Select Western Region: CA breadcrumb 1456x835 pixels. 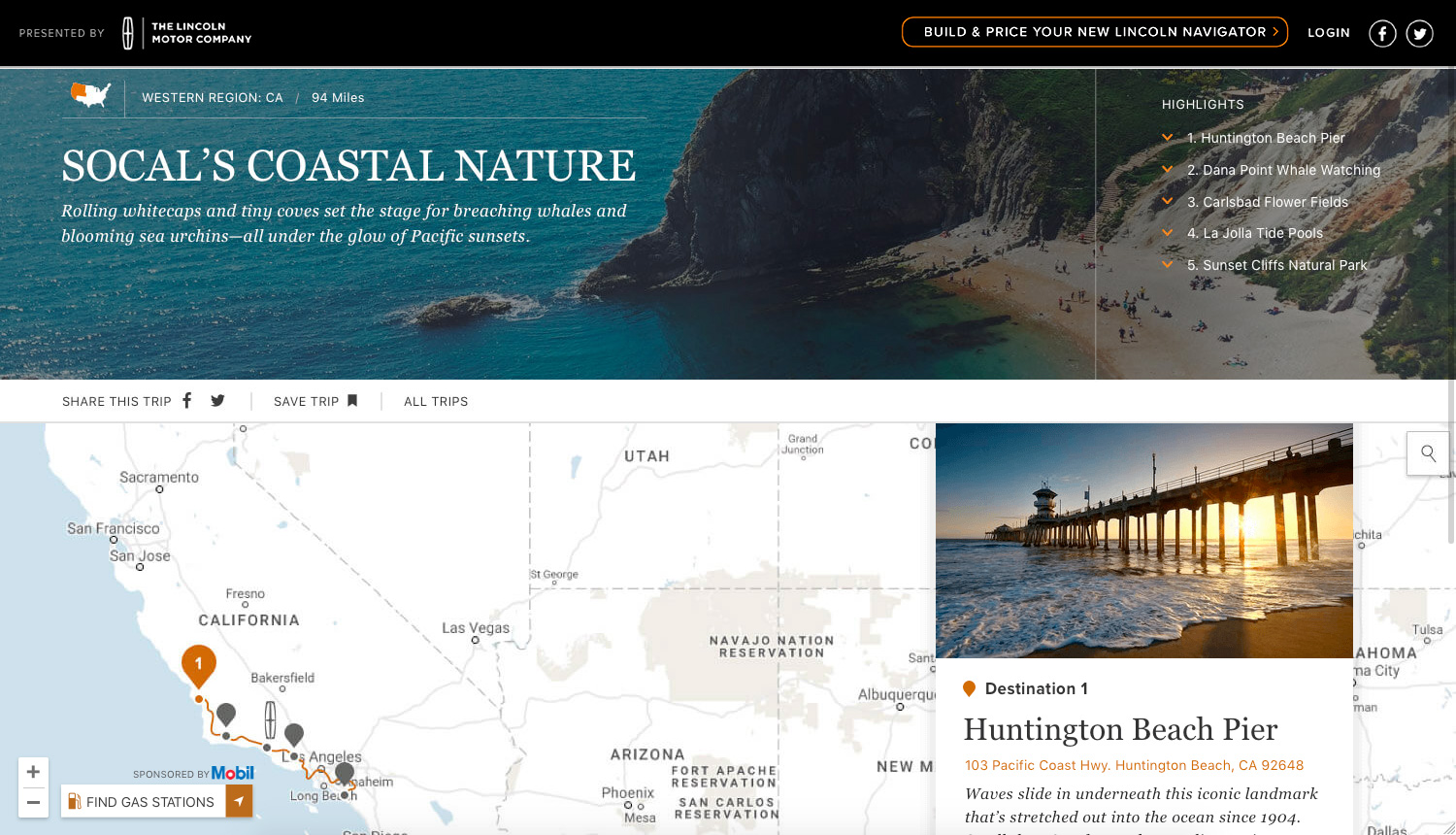coord(213,98)
